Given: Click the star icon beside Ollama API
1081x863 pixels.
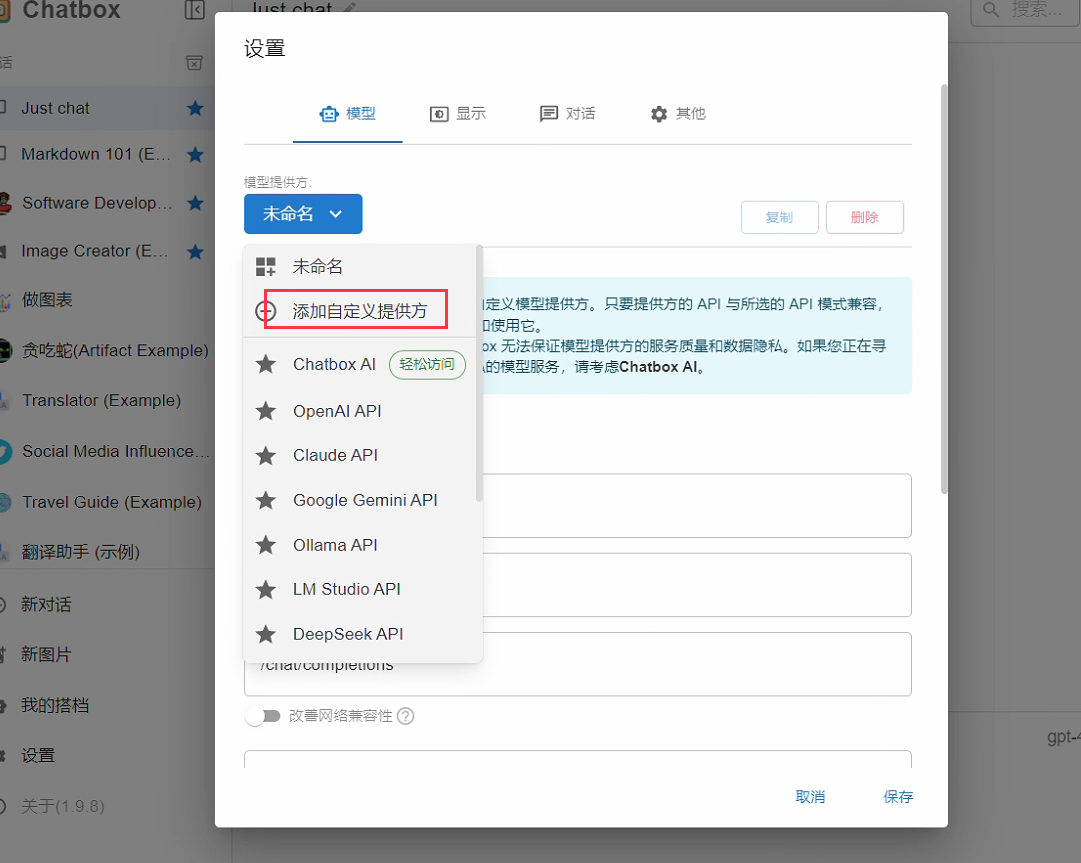Looking at the screenshot, I should (265, 545).
